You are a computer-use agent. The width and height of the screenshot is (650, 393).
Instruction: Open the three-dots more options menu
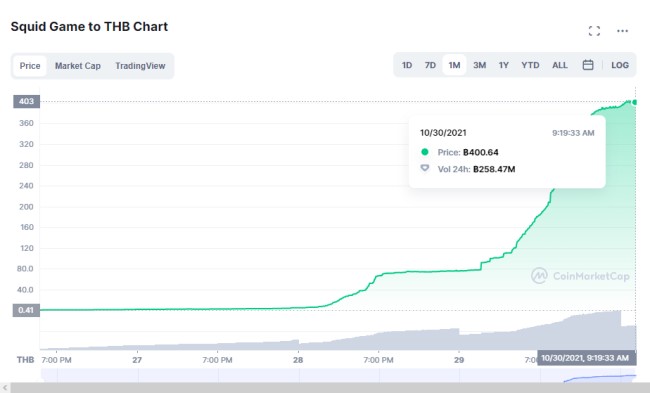pos(622,31)
